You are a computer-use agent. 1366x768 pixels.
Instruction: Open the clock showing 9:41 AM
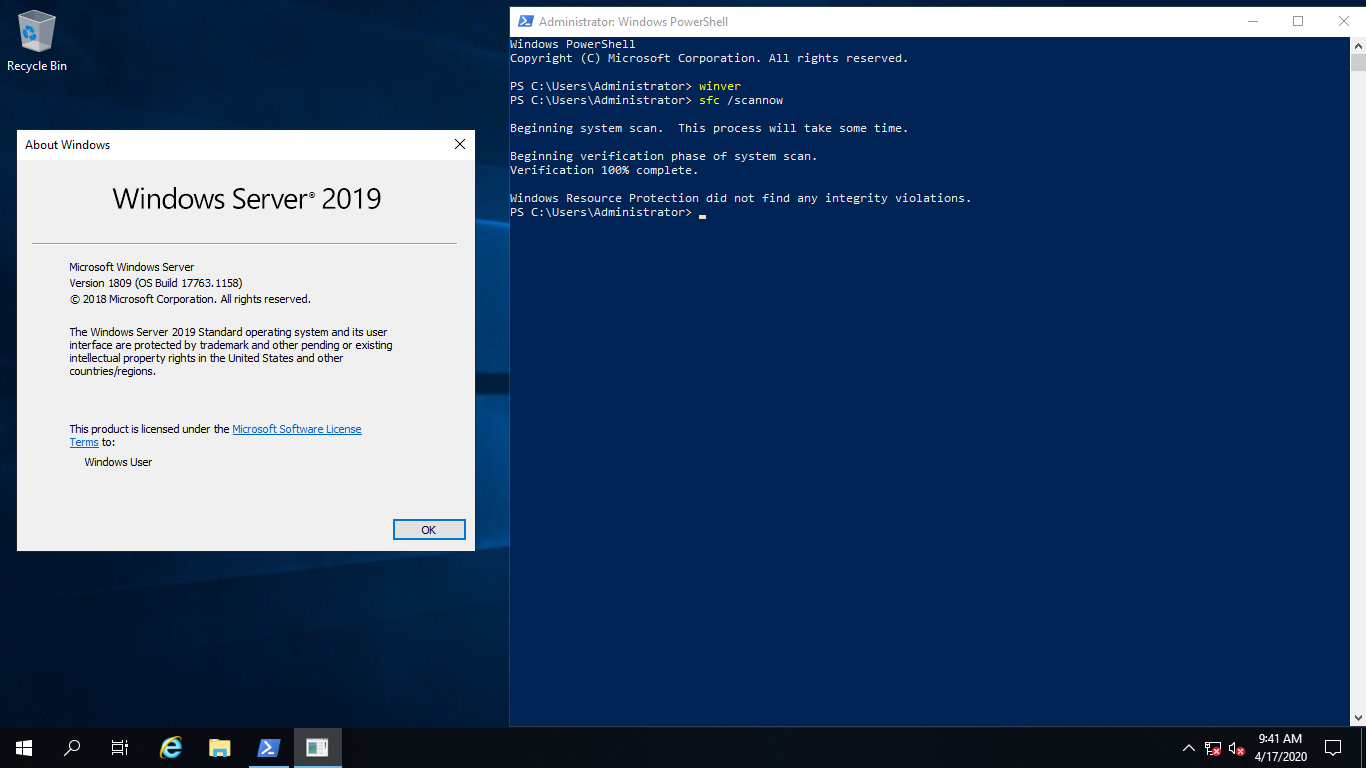[x=1280, y=748]
